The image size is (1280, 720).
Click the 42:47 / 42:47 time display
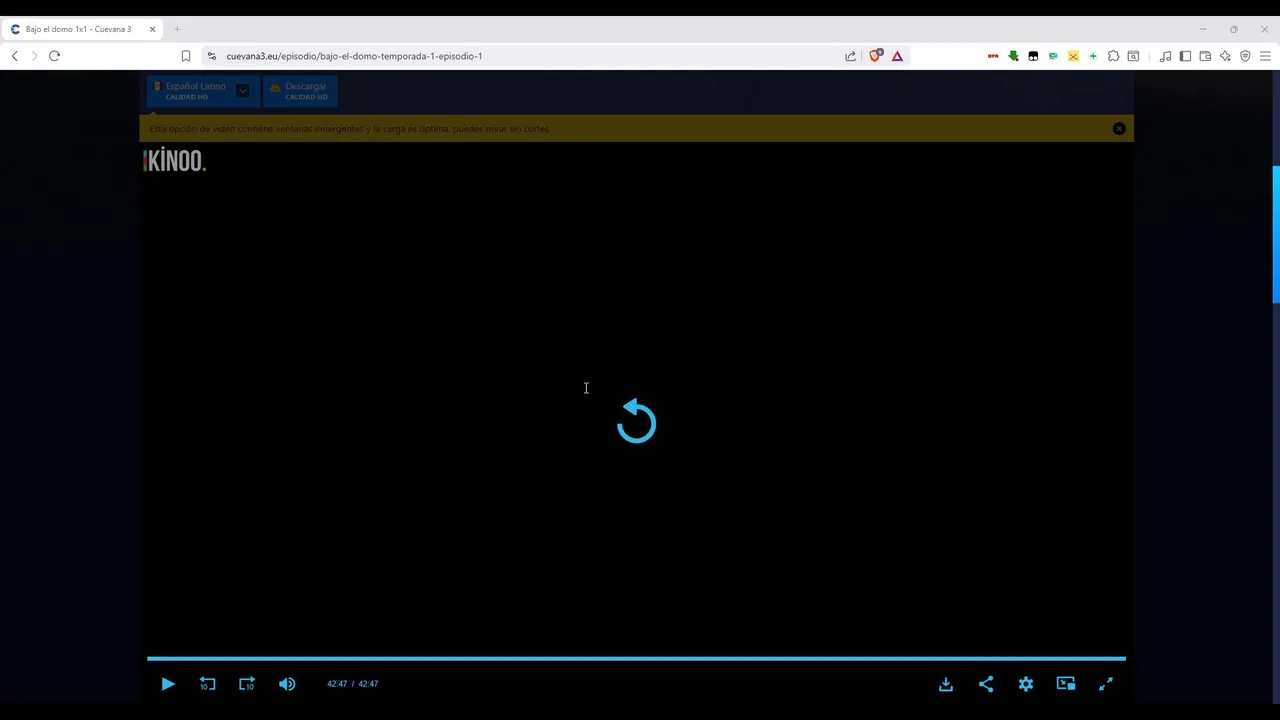tap(352, 684)
